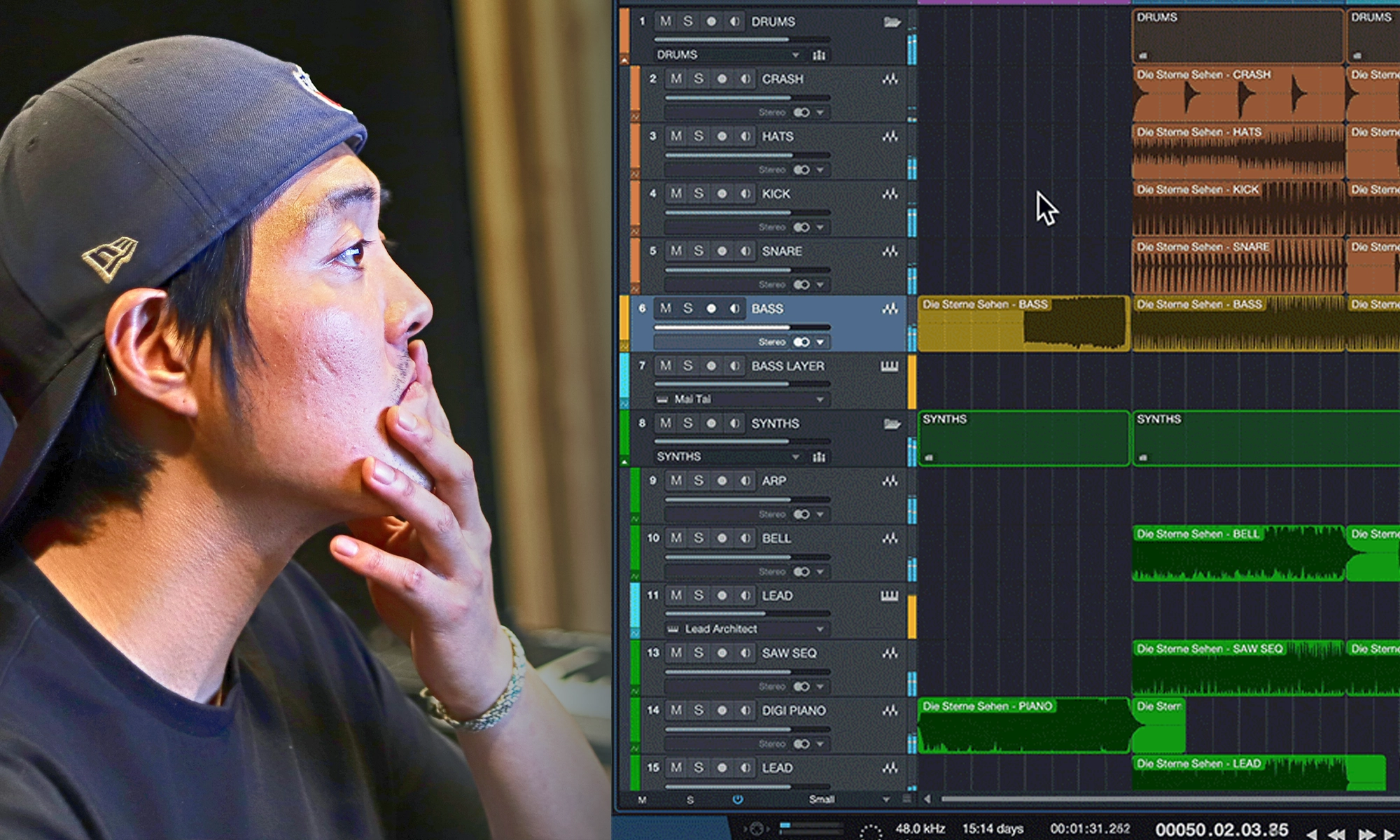1400x840 pixels.
Task: Arm record on the KICK track
Action: point(722,194)
